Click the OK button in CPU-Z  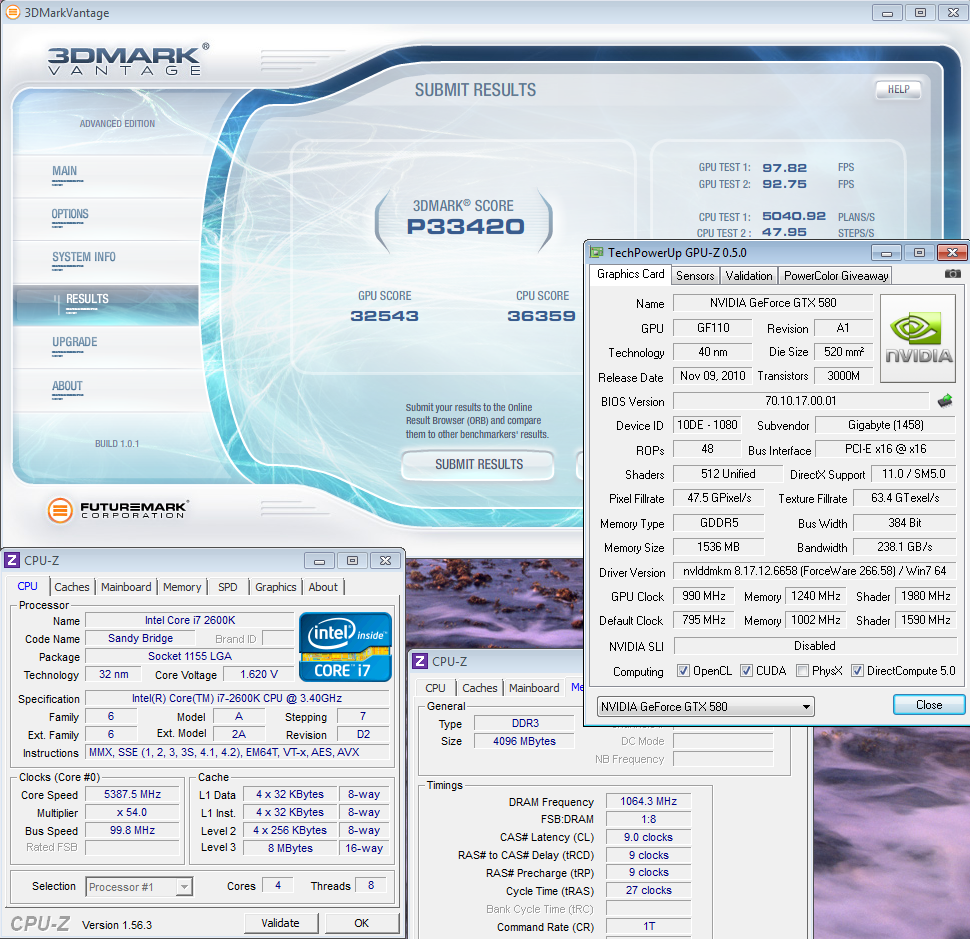pos(361,923)
